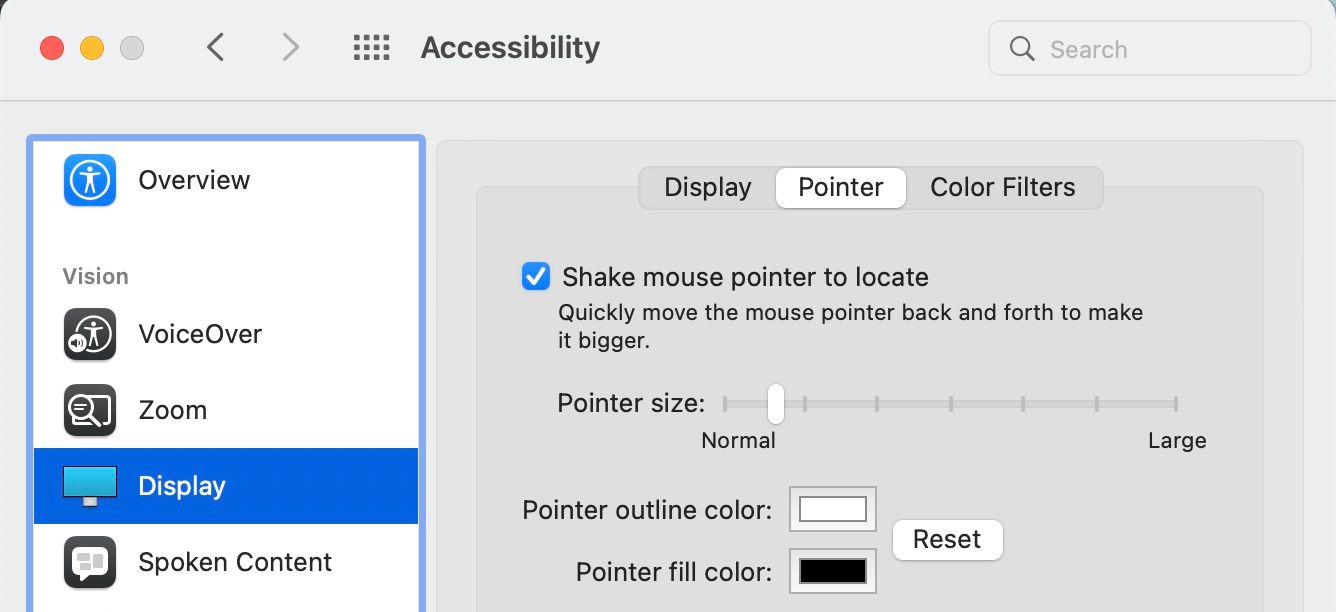Click the Pointer size slider handle
Viewport: 1336px width, 612px height.
click(x=775, y=403)
